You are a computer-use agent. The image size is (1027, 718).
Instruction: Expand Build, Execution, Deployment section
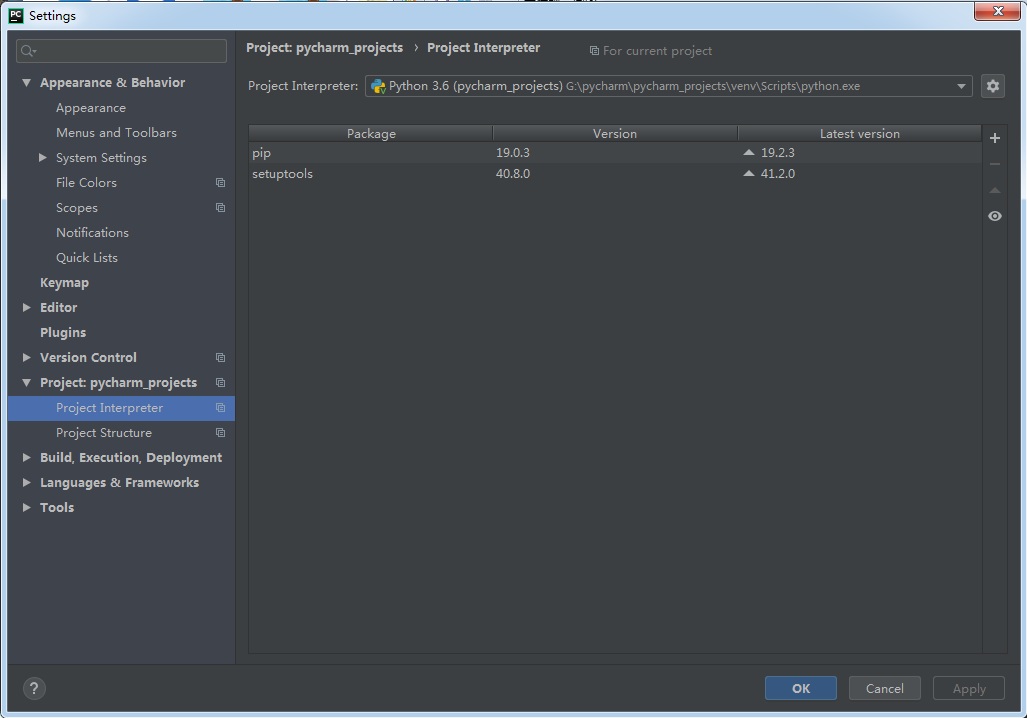click(26, 457)
